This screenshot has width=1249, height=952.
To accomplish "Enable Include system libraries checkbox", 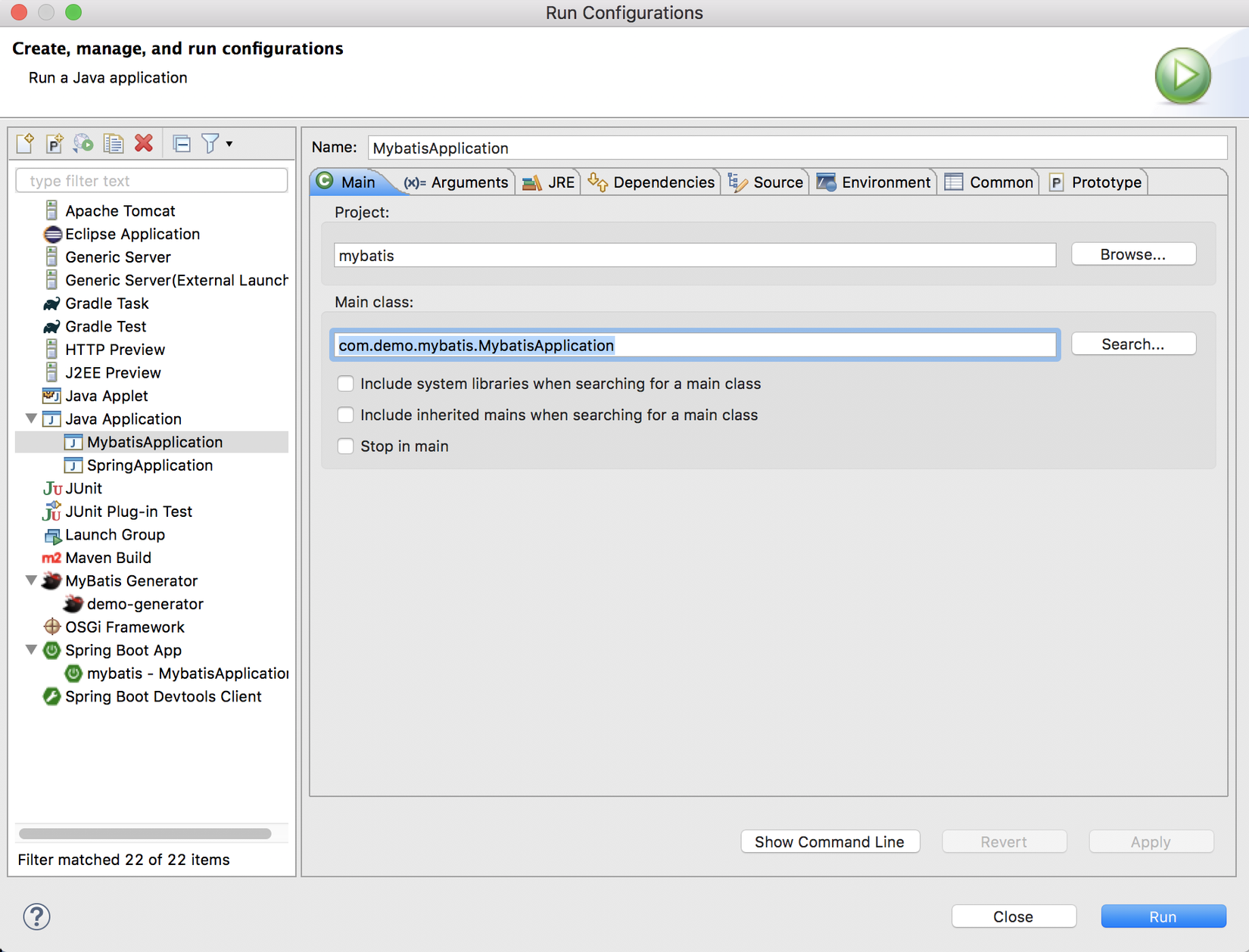I will click(346, 384).
